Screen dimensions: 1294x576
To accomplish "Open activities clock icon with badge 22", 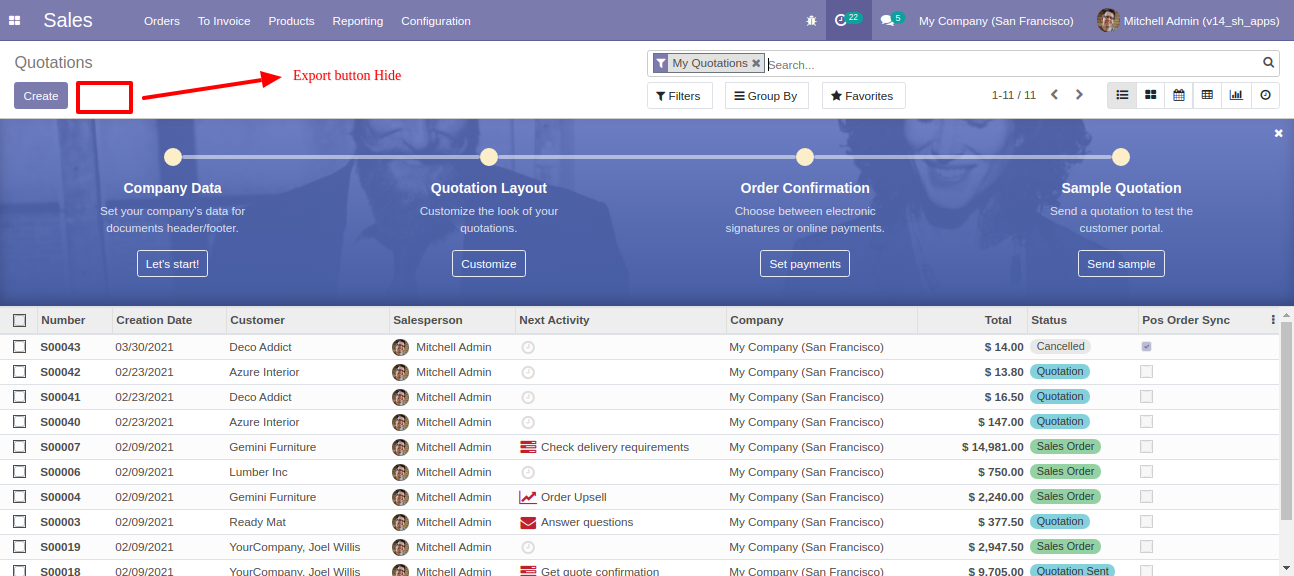I will click(848, 20).
